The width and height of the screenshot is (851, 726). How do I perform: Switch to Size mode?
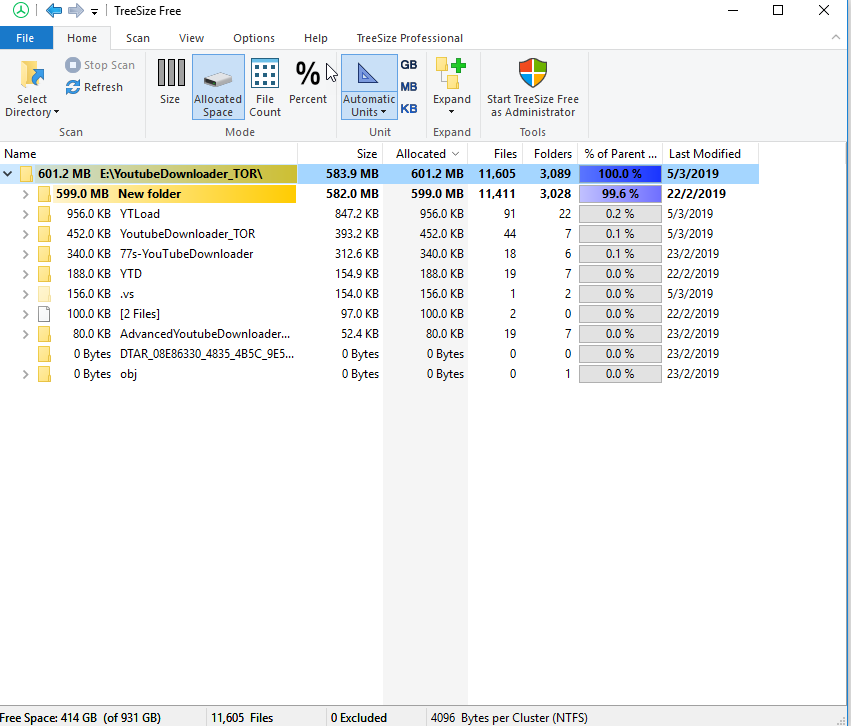click(x=170, y=82)
